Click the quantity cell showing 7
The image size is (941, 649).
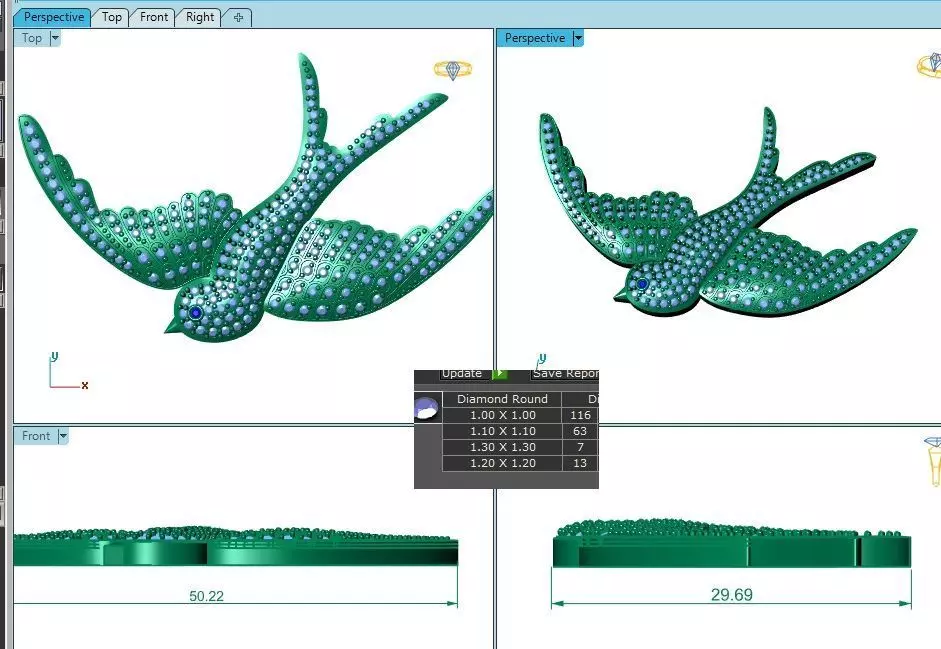580,447
